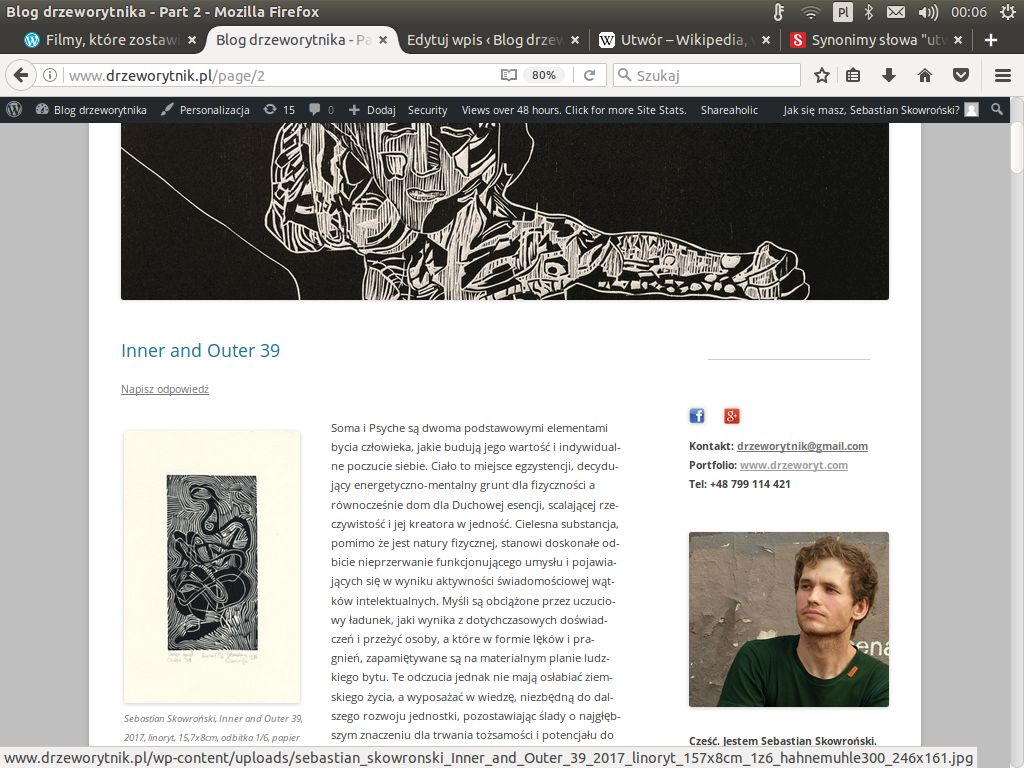Switch to the Utwór – Wikipedia tab
Image resolution: width=1024 pixels, height=768 pixels.
pos(682,40)
